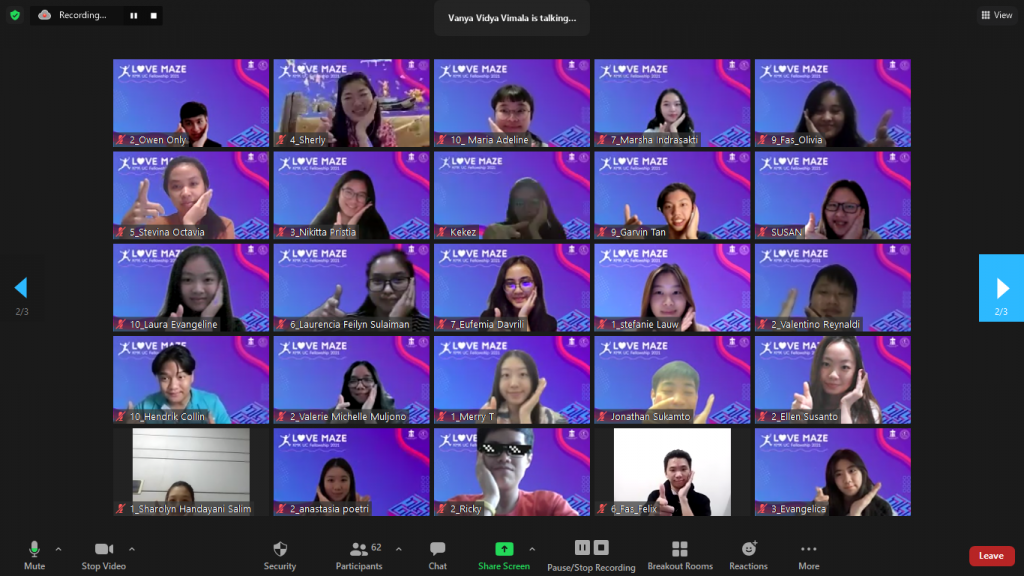Open the More options menu
Screen dimensions: 1024x576
click(808, 554)
